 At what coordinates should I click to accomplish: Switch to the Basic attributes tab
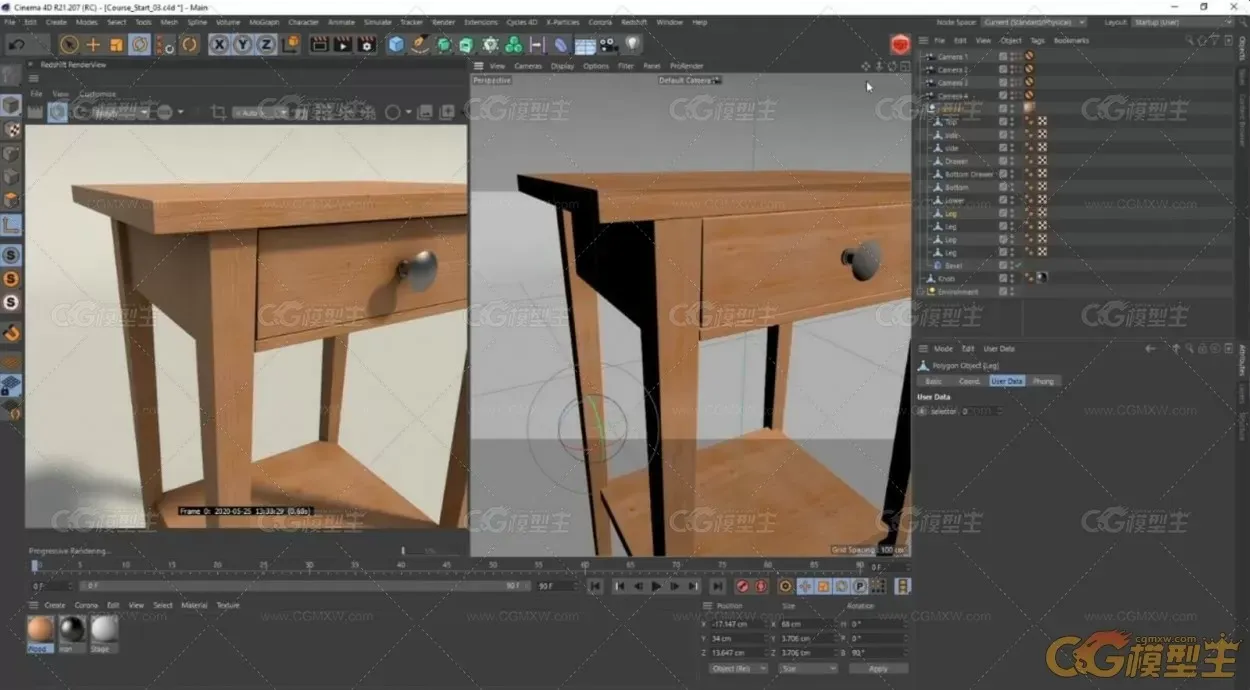point(933,381)
